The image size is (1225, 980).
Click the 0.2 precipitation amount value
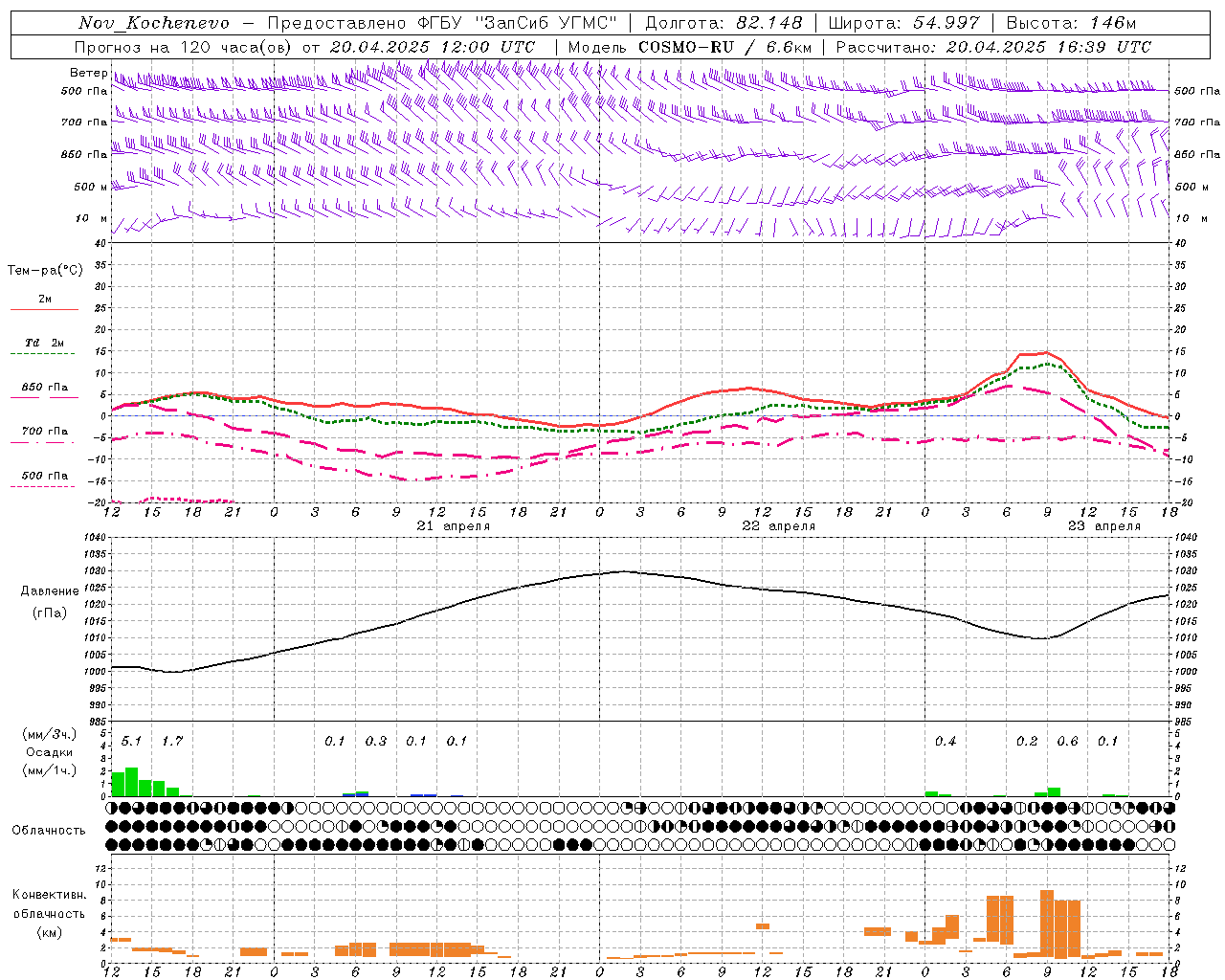(1027, 742)
